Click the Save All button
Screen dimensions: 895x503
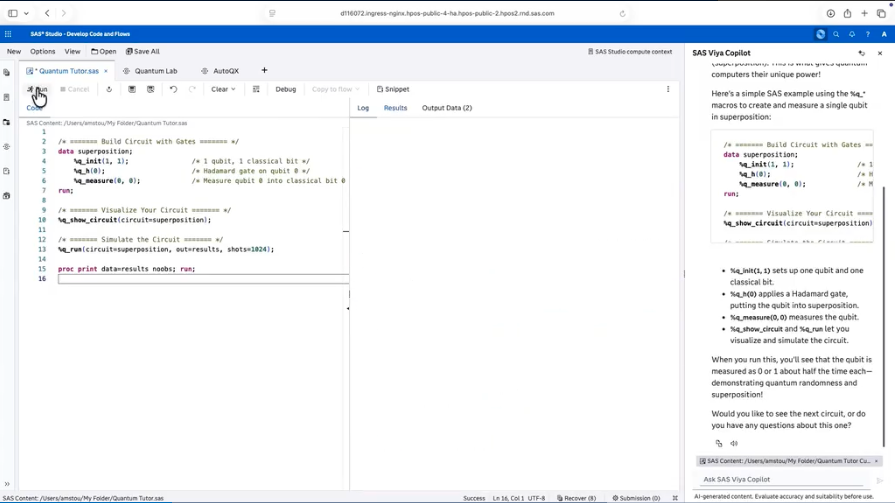(143, 51)
